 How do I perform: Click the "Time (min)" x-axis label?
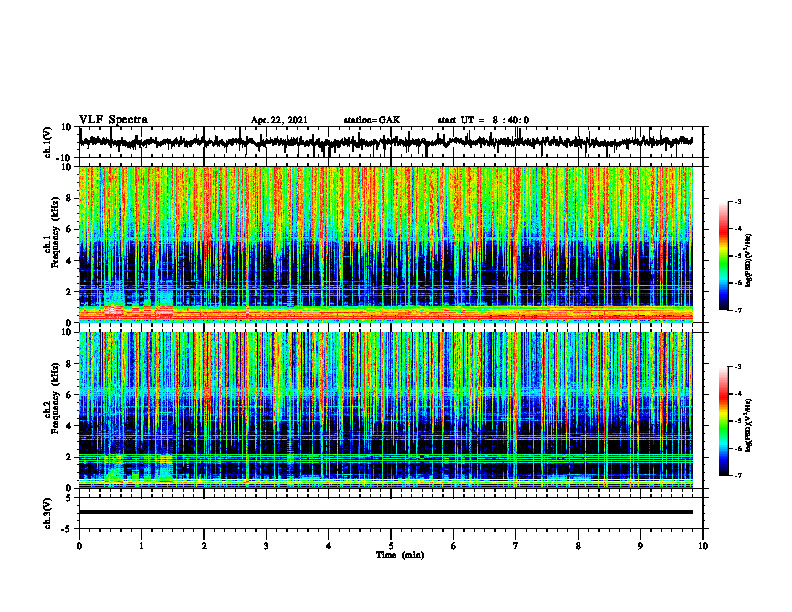click(400, 555)
